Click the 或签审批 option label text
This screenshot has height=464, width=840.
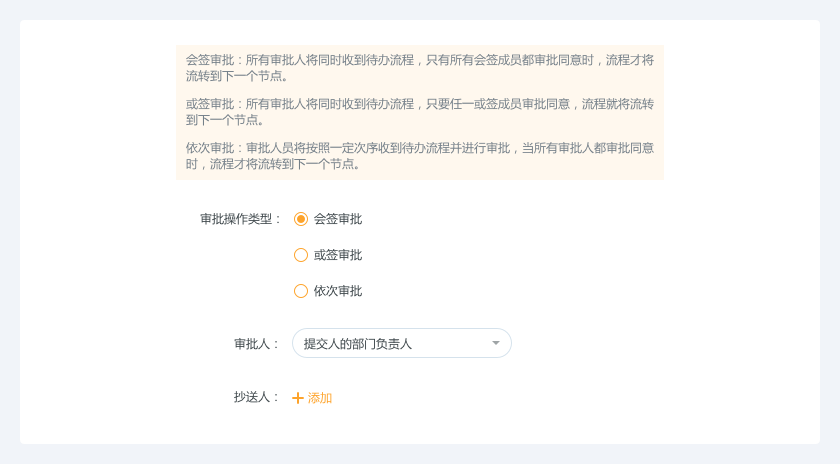point(338,255)
